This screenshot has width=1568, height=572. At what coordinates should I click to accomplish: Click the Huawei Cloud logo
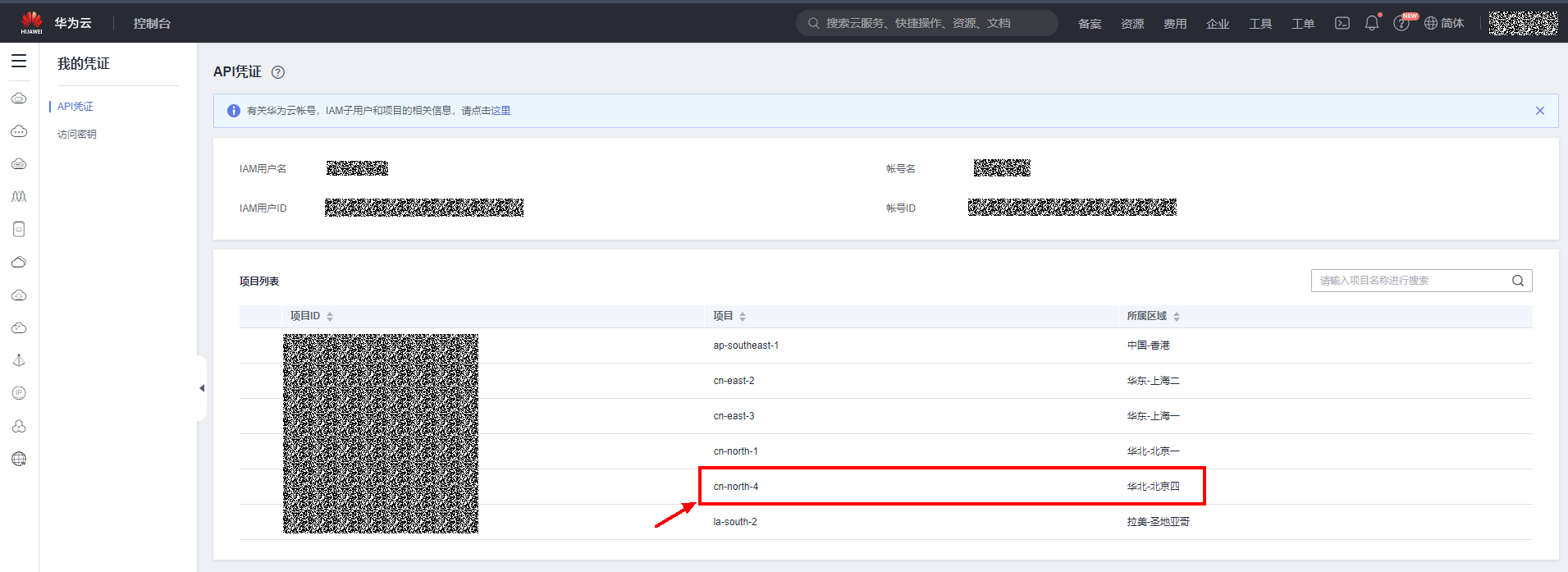pyautogui.click(x=31, y=22)
